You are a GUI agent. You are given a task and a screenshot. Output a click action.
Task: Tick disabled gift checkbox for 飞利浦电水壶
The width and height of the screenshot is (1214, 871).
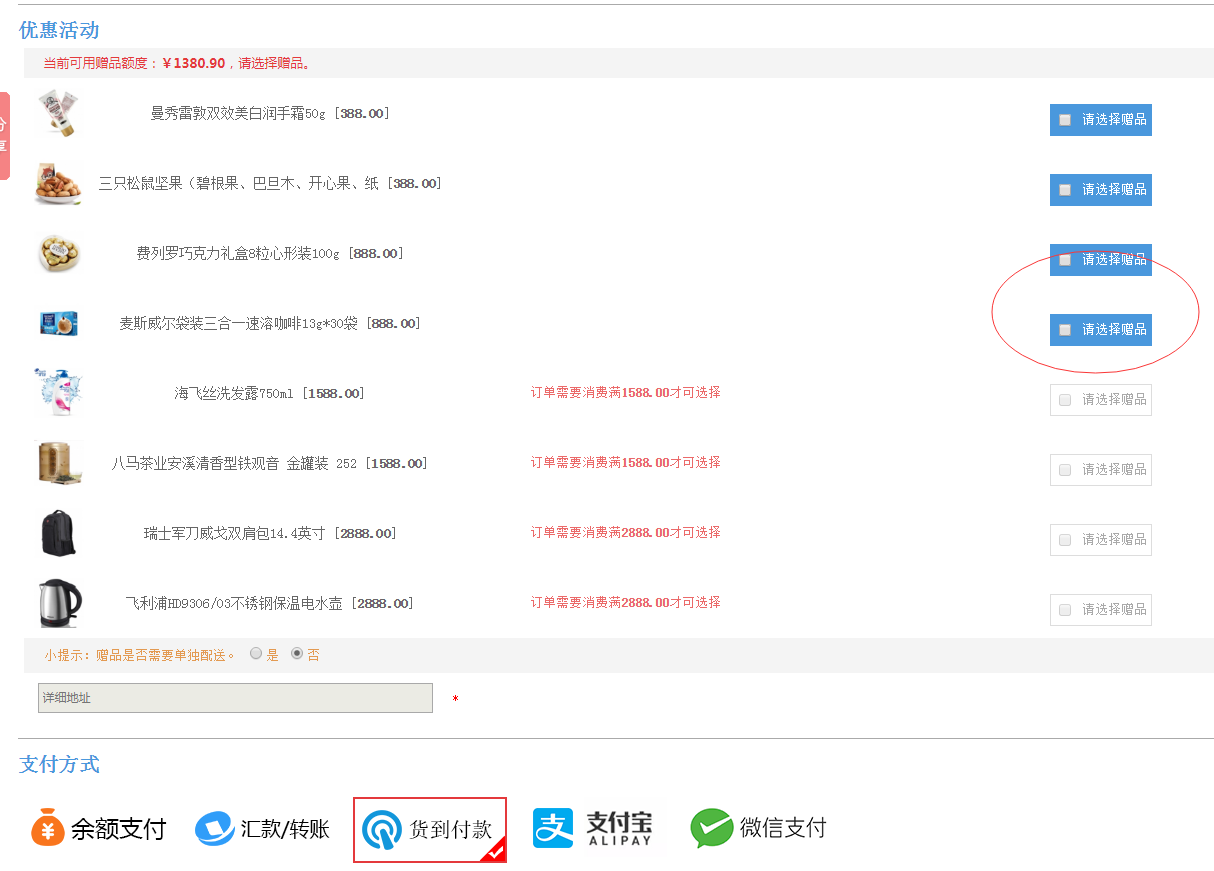click(x=1065, y=610)
